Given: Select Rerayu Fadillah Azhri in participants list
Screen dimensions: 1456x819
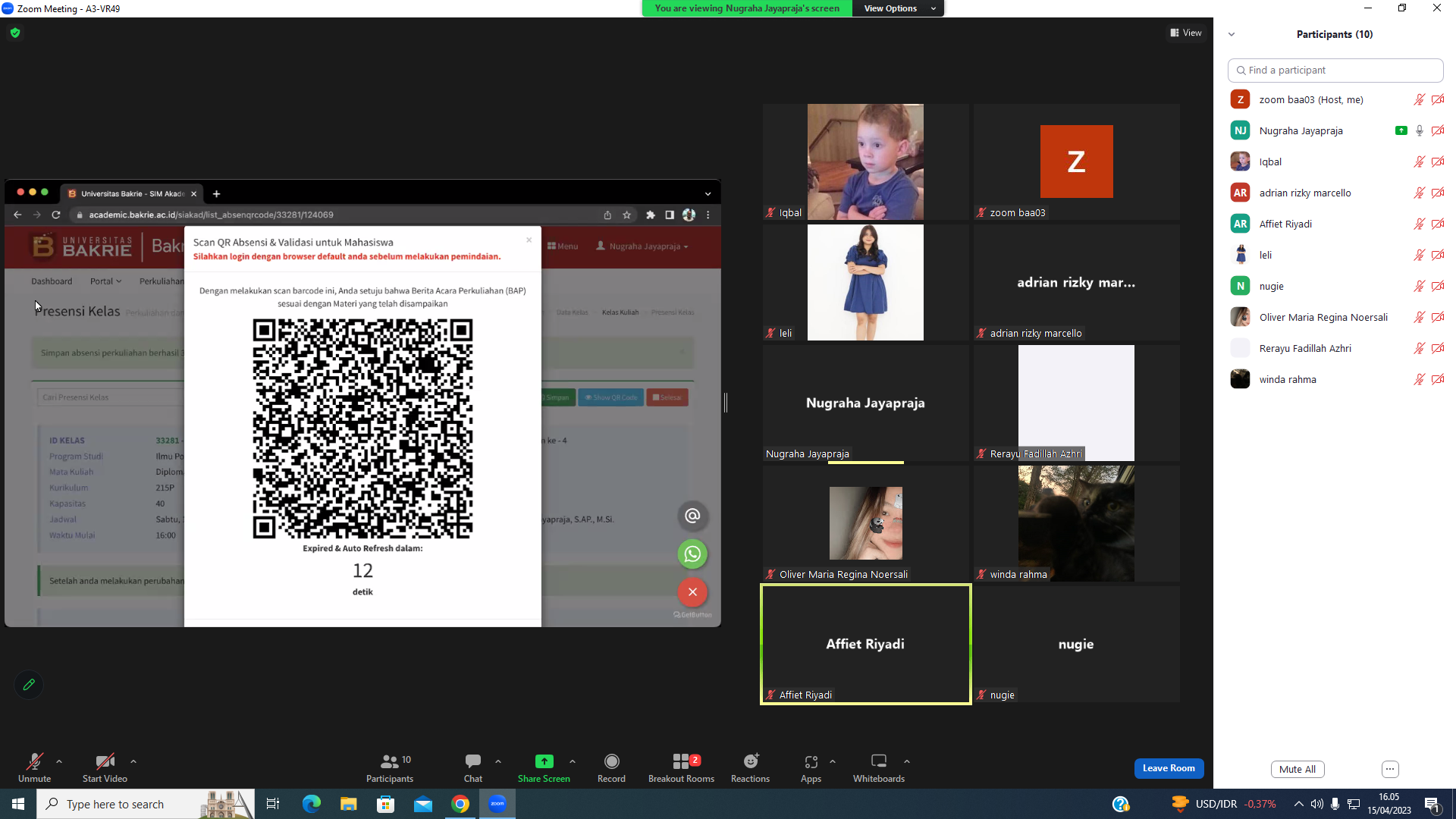Looking at the screenshot, I should click(1335, 348).
